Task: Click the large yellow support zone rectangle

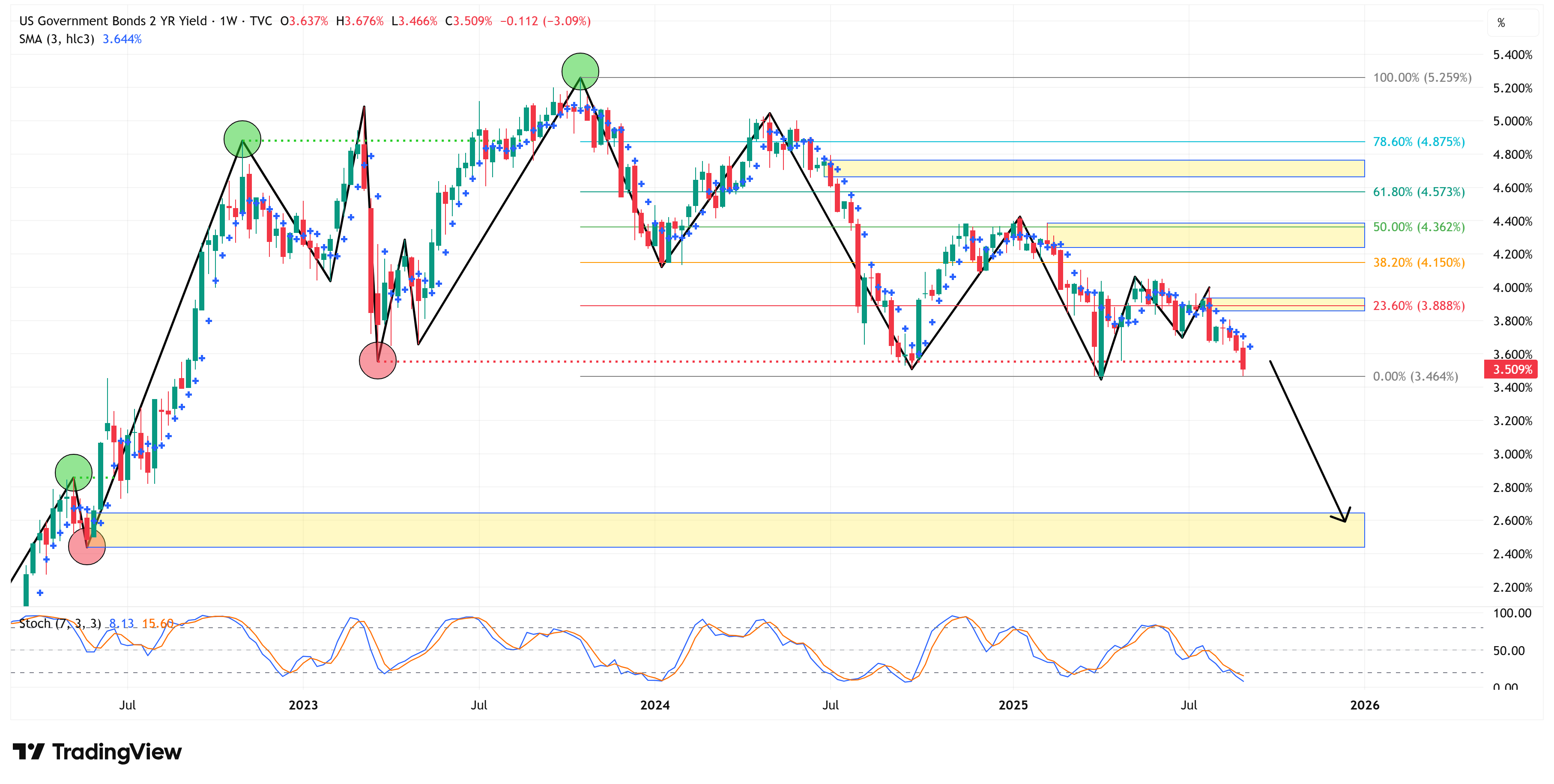Action: point(724,530)
